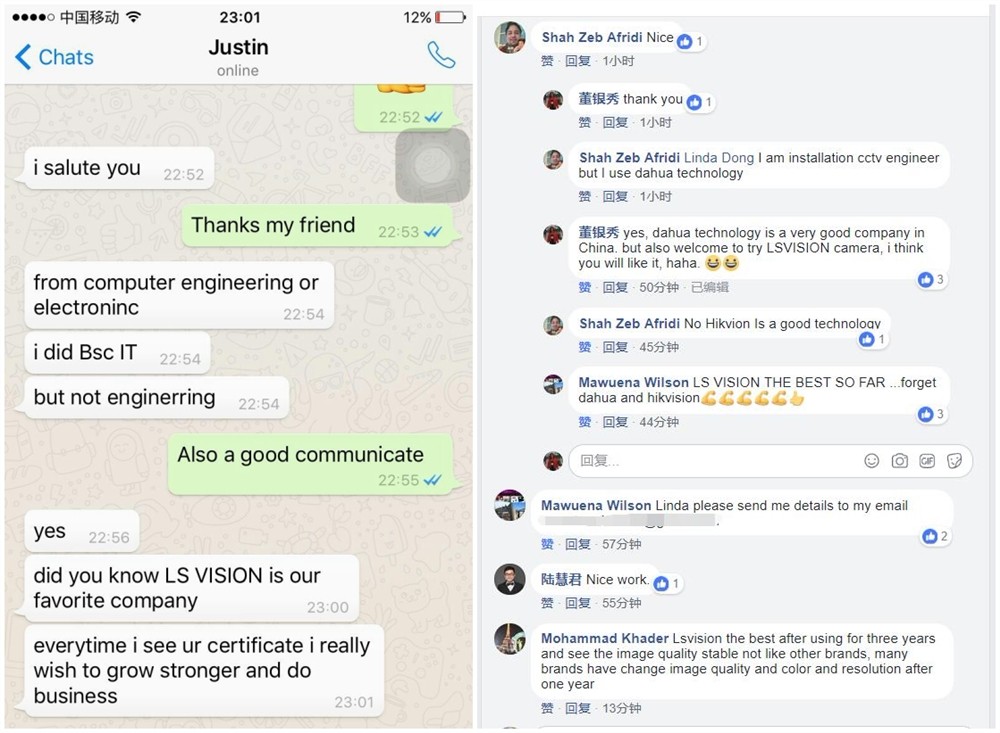Like Mohammad Khader's comment

547,708
